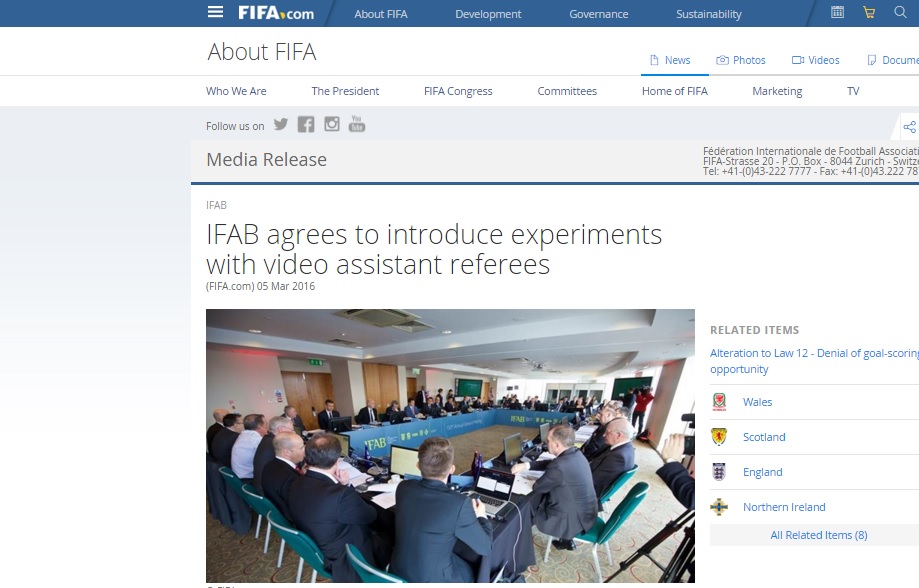Open Alteration to Law 12 related link
This screenshot has width=919, height=588.
814,361
